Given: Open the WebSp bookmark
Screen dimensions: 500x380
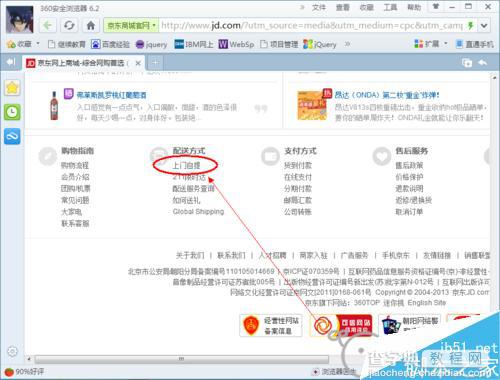Looking at the screenshot, I should point(236,44).
